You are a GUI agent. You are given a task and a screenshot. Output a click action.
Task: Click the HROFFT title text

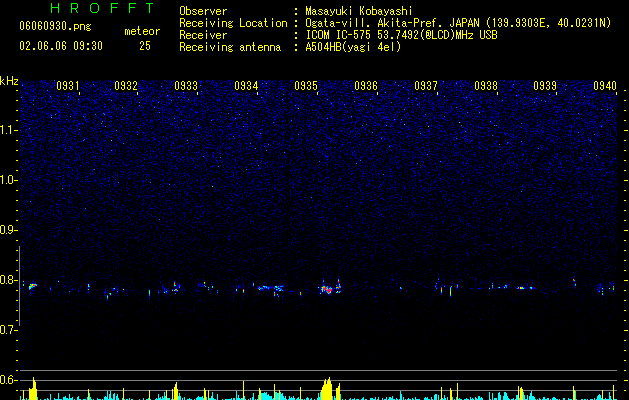(102, 8)
